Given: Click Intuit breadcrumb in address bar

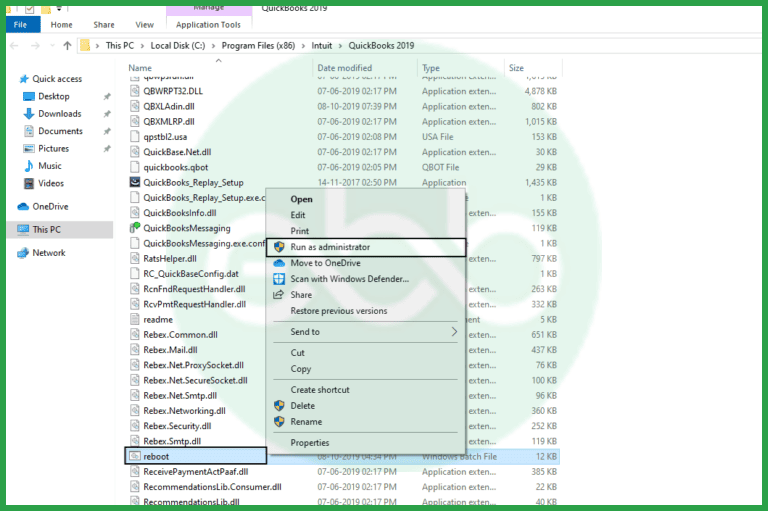Looking at the screenshot, I should tap(322, 46).
